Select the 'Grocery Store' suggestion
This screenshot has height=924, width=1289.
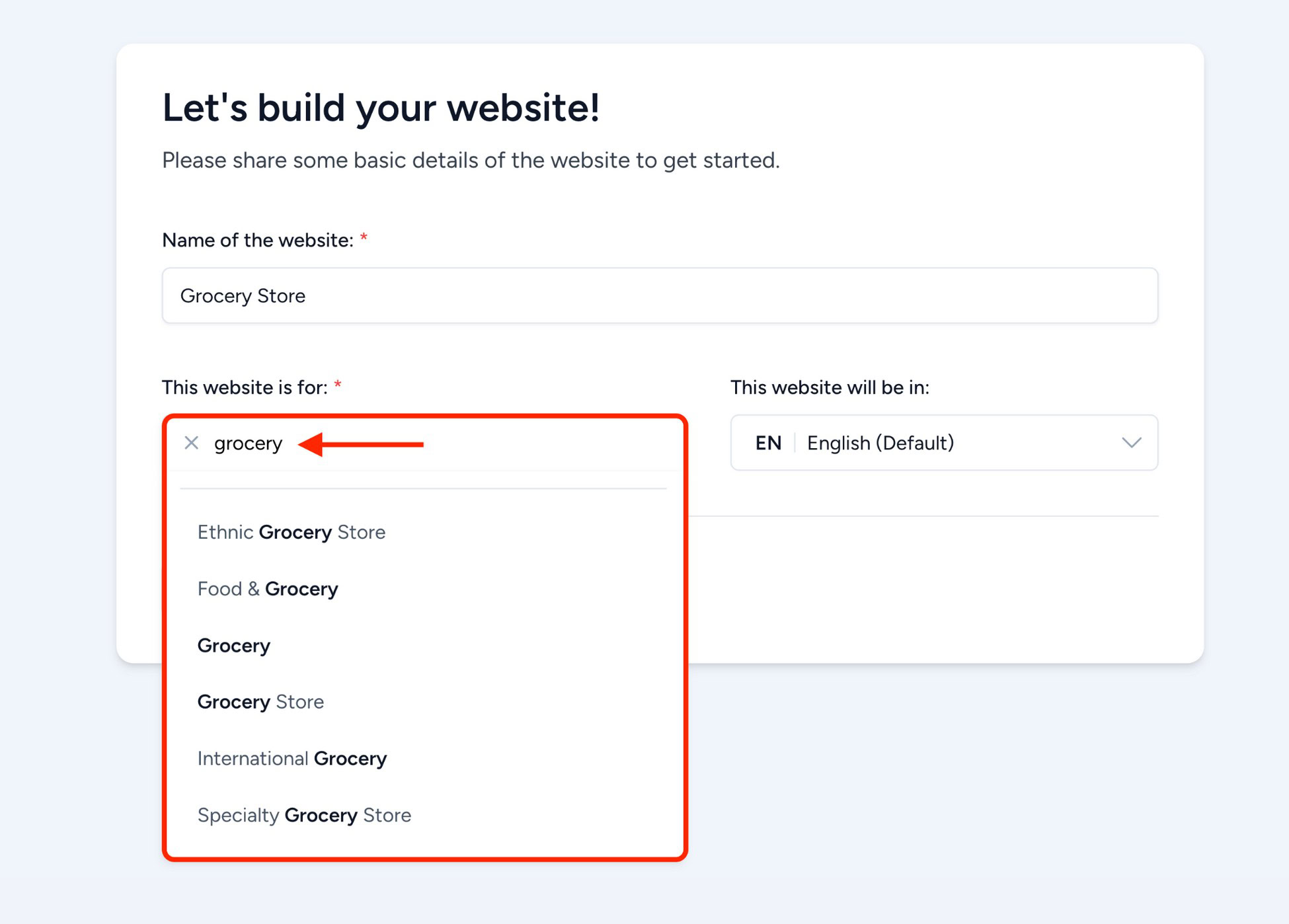260,702
